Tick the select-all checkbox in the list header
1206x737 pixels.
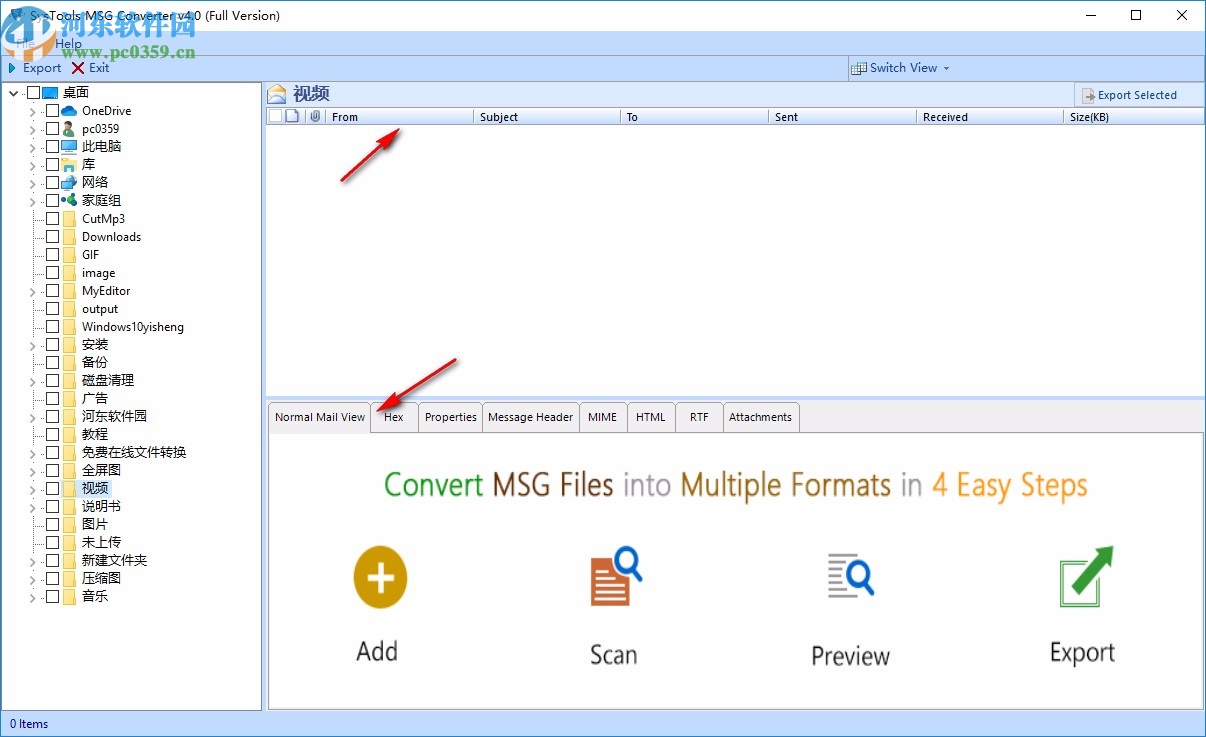pyautogui.click(x=274, y=116)
